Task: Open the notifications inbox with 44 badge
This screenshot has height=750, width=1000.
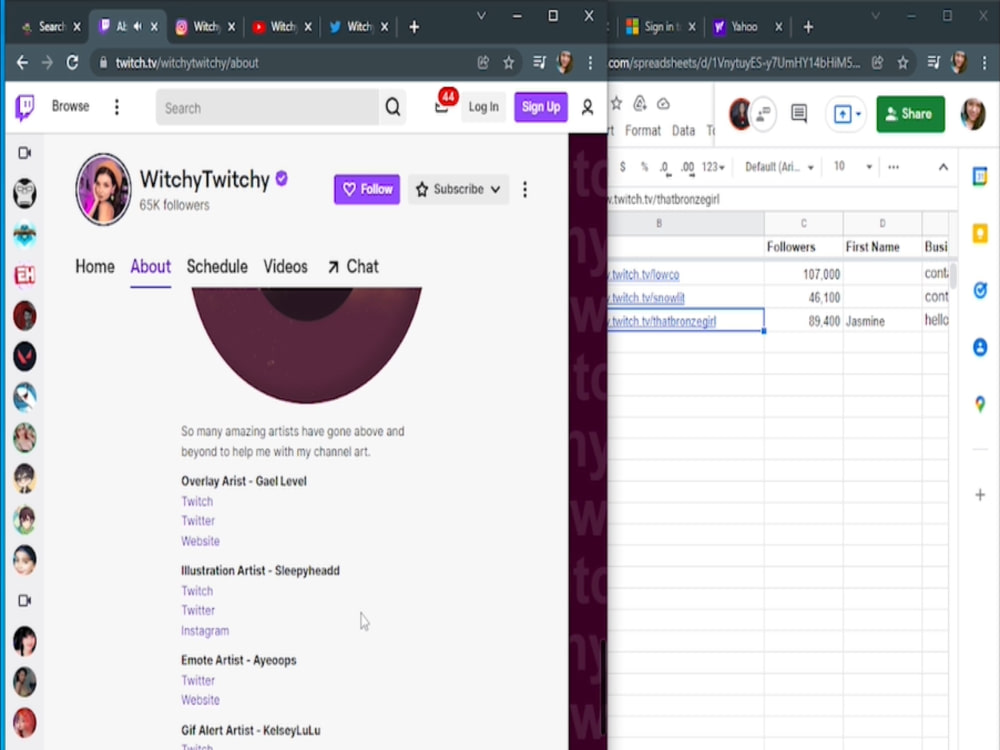Action: 442,106
